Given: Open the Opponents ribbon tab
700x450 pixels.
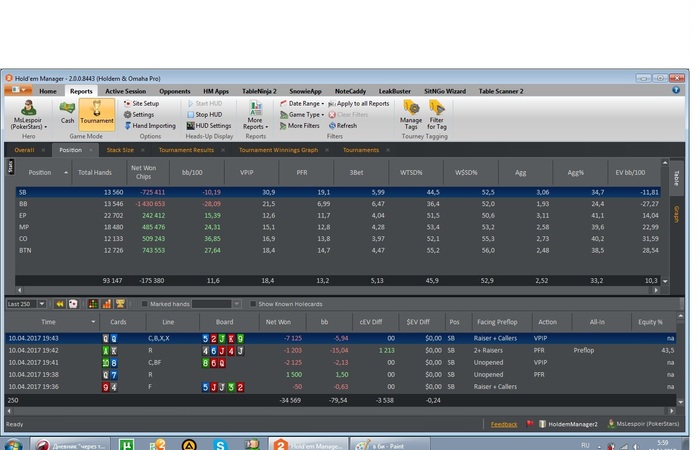Looking at the screenshot, I should (x=175, y=91).
